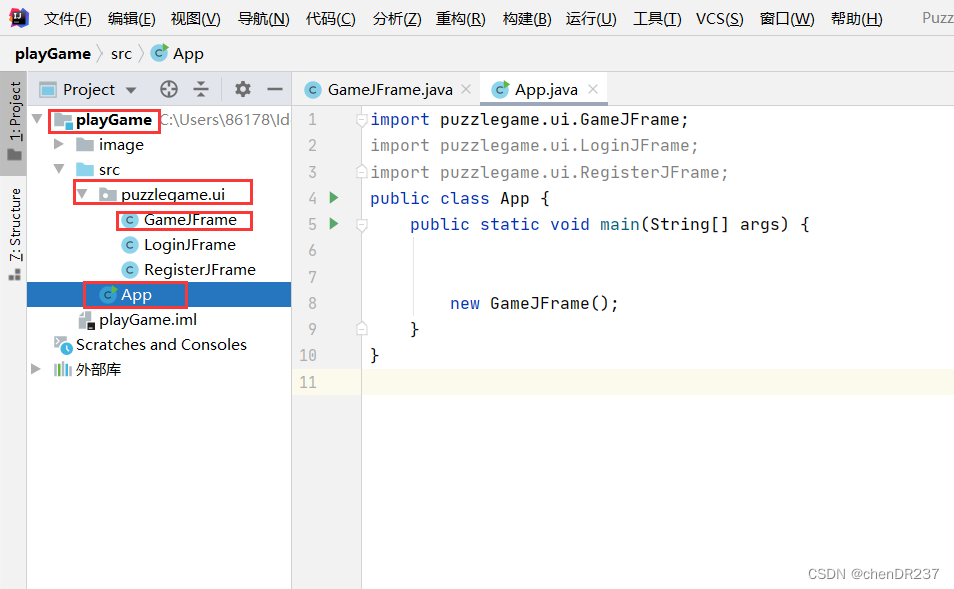
Task: Click the locate opened file crosshair icon
Action: pos(169,89)
